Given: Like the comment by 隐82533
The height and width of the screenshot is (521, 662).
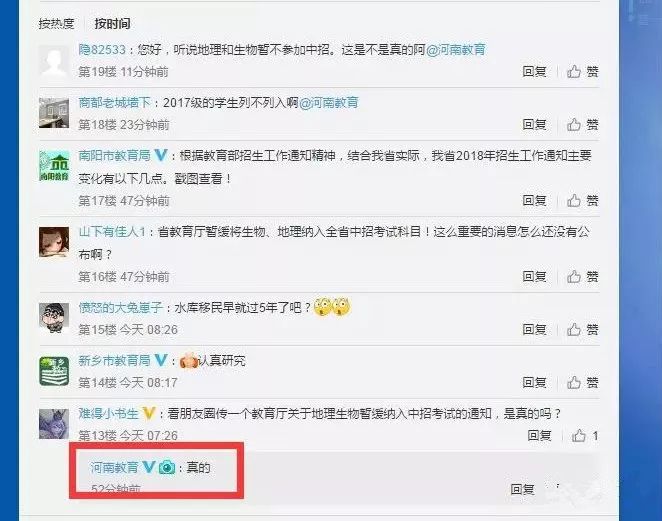Looking at the screenshot, I should point(582,71).
